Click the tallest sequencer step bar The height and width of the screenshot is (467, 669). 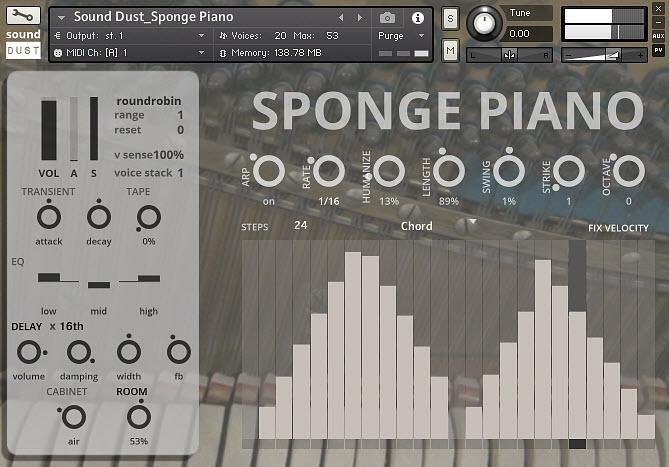pyautogui.click(x=353, y=345)
